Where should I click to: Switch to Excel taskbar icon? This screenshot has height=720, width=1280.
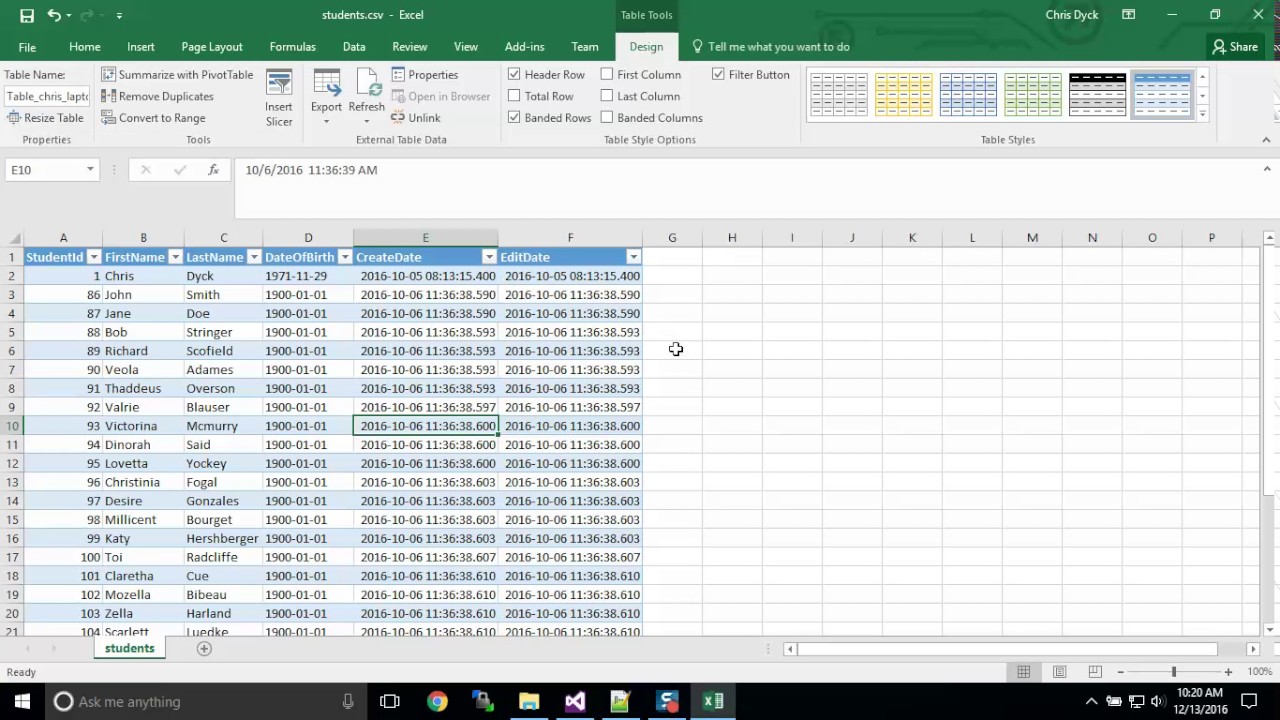pos(713,702)
